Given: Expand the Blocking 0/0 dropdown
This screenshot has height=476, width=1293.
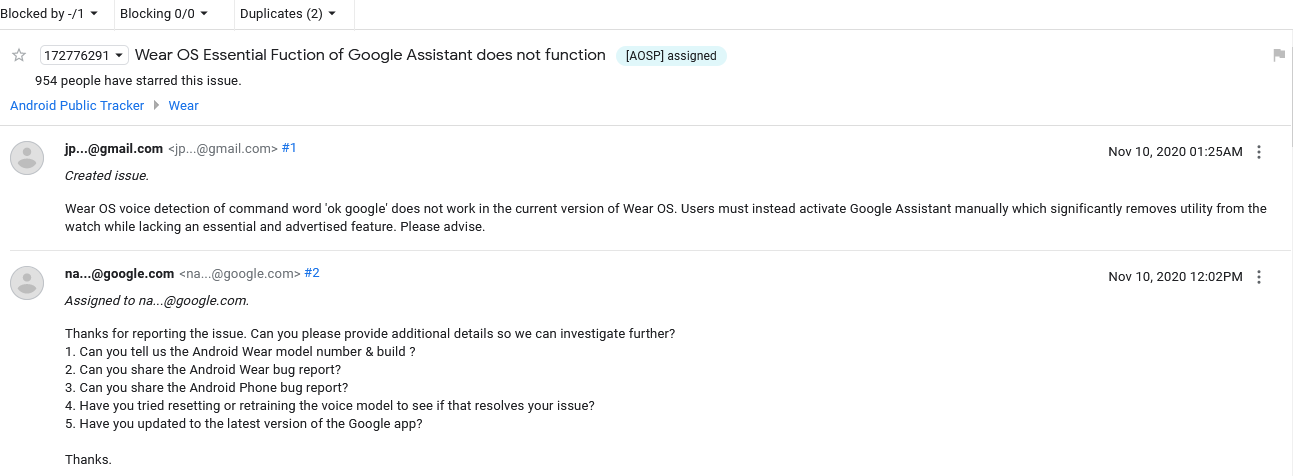Looking at the screenshot, I should [x=164, y=14].
